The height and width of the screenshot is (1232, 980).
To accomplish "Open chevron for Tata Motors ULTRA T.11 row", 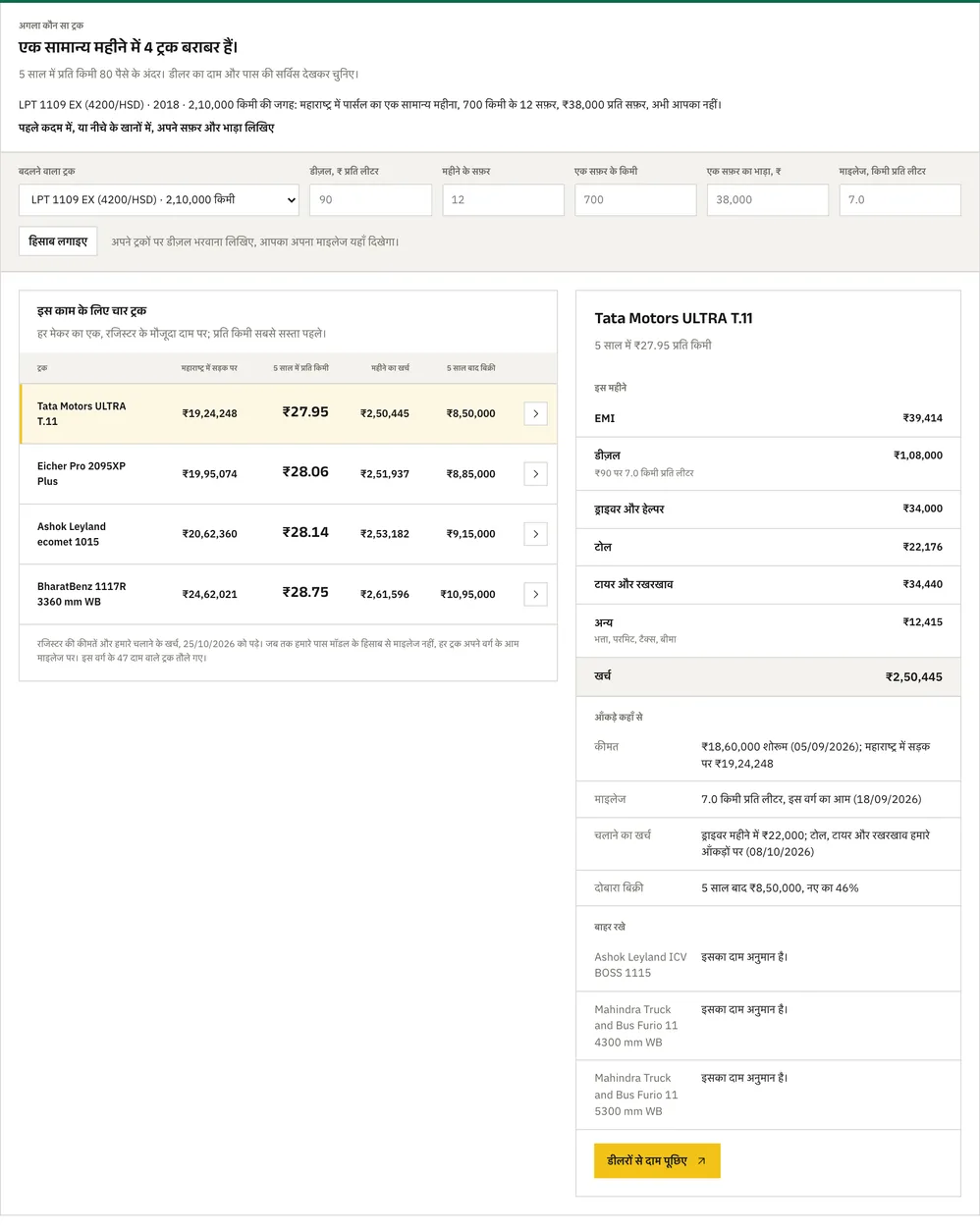I will tap(535, 413).
